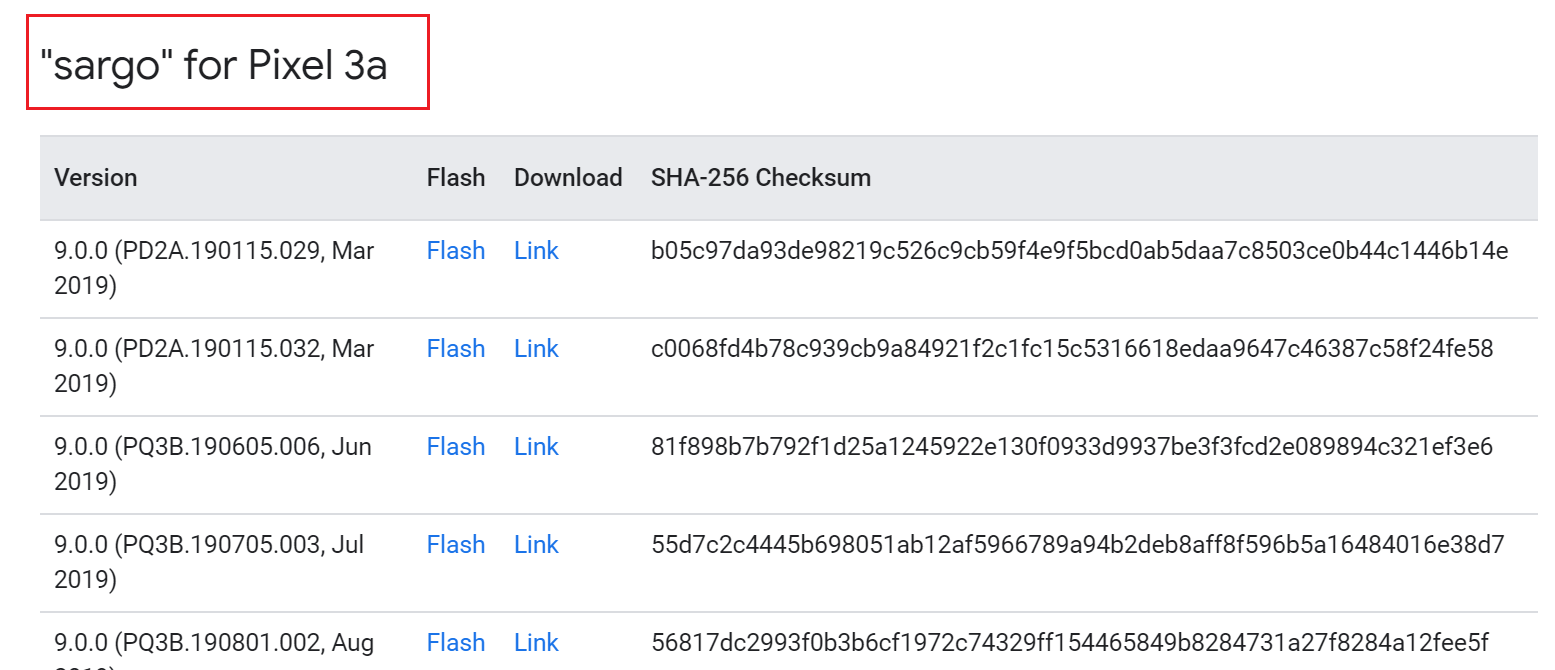The height and width of the screenshot is (670, 1555).
Task: Click the "sargo" for Pixel 3a heading
Action: coord(214,66)
